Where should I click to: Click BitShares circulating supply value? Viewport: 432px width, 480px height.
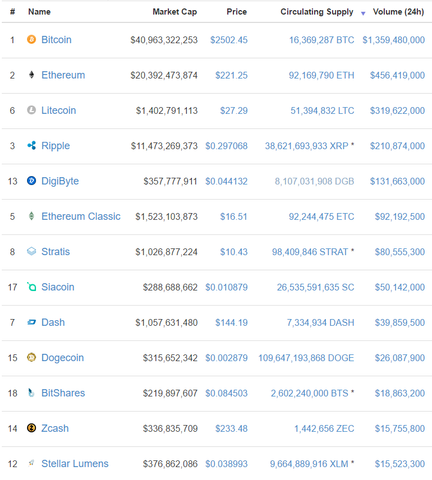tap(309, 393)
